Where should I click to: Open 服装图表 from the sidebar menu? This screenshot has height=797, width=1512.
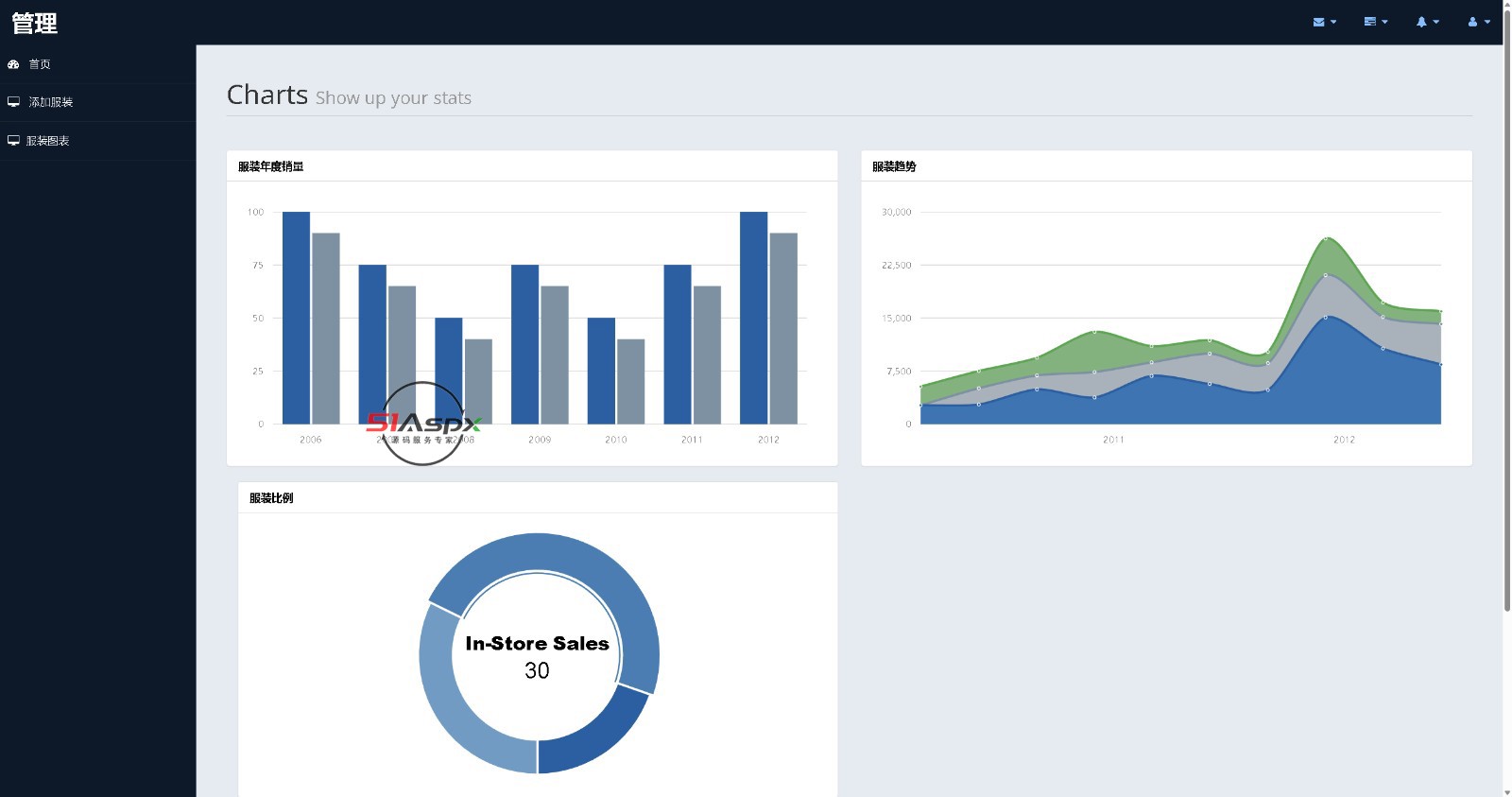pyautogui.click(x=48, y=141)
